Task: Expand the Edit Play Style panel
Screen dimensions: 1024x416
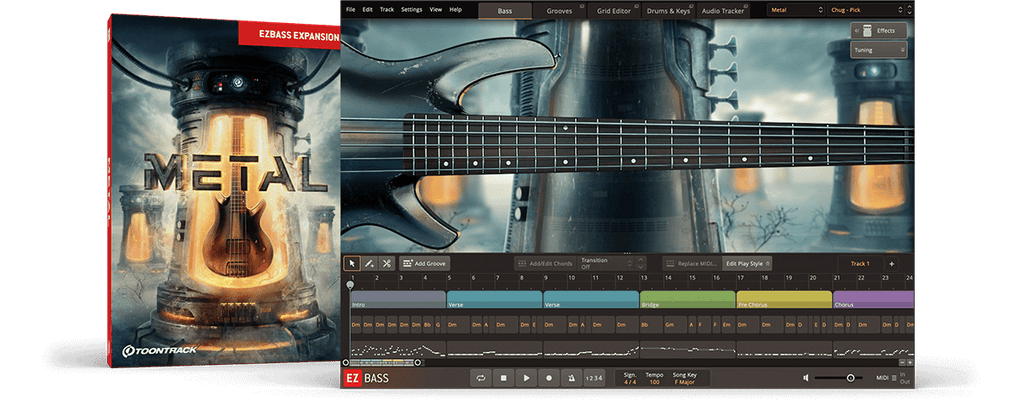Action: point(747,264)
